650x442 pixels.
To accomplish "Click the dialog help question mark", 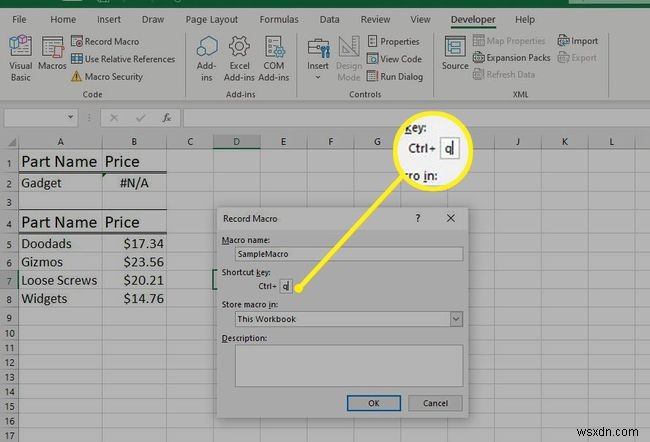I will point(418,218).
